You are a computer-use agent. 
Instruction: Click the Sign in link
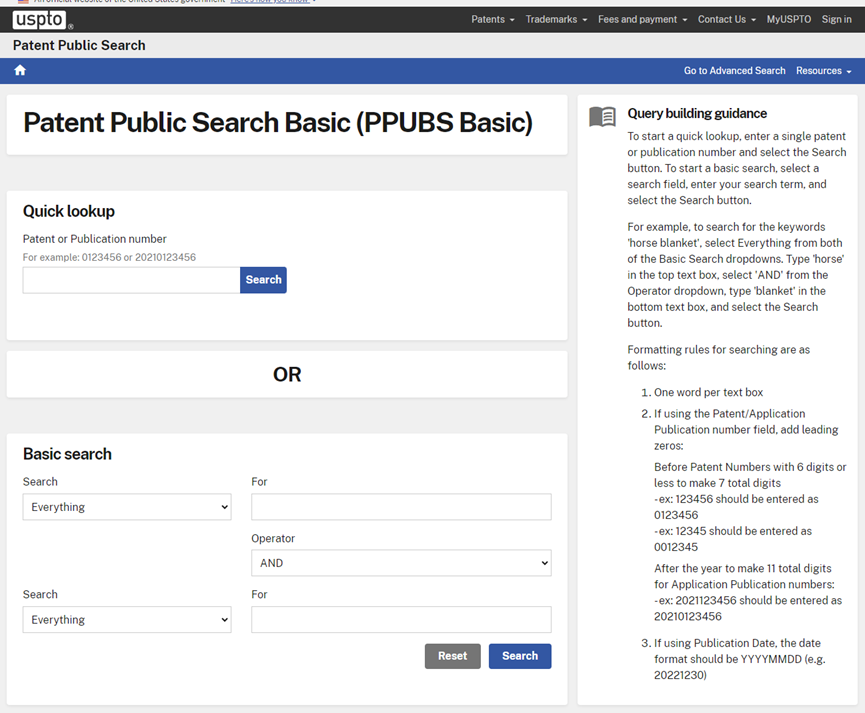(x=836, y=20)
